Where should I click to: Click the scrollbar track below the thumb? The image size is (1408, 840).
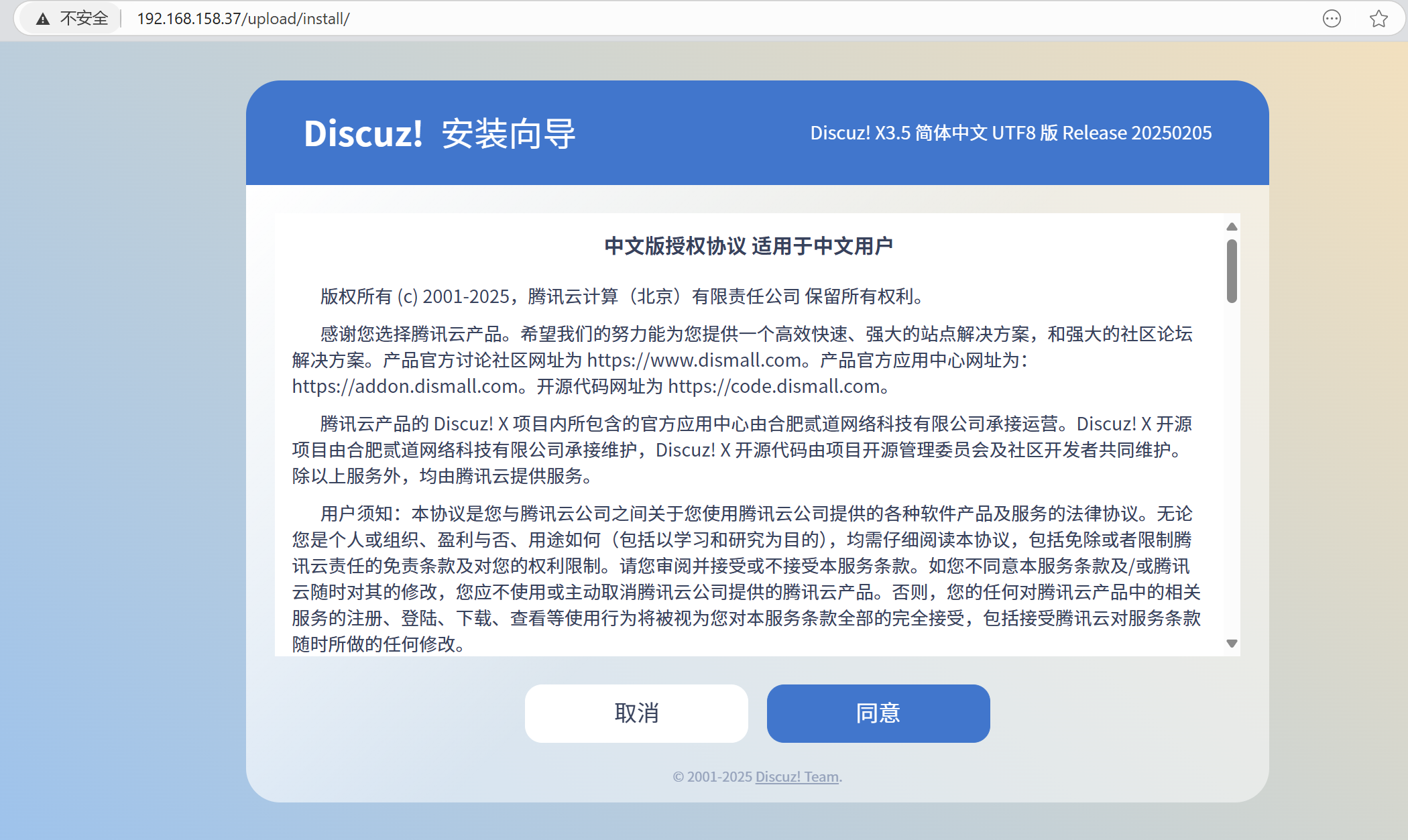coord(1232,469)
